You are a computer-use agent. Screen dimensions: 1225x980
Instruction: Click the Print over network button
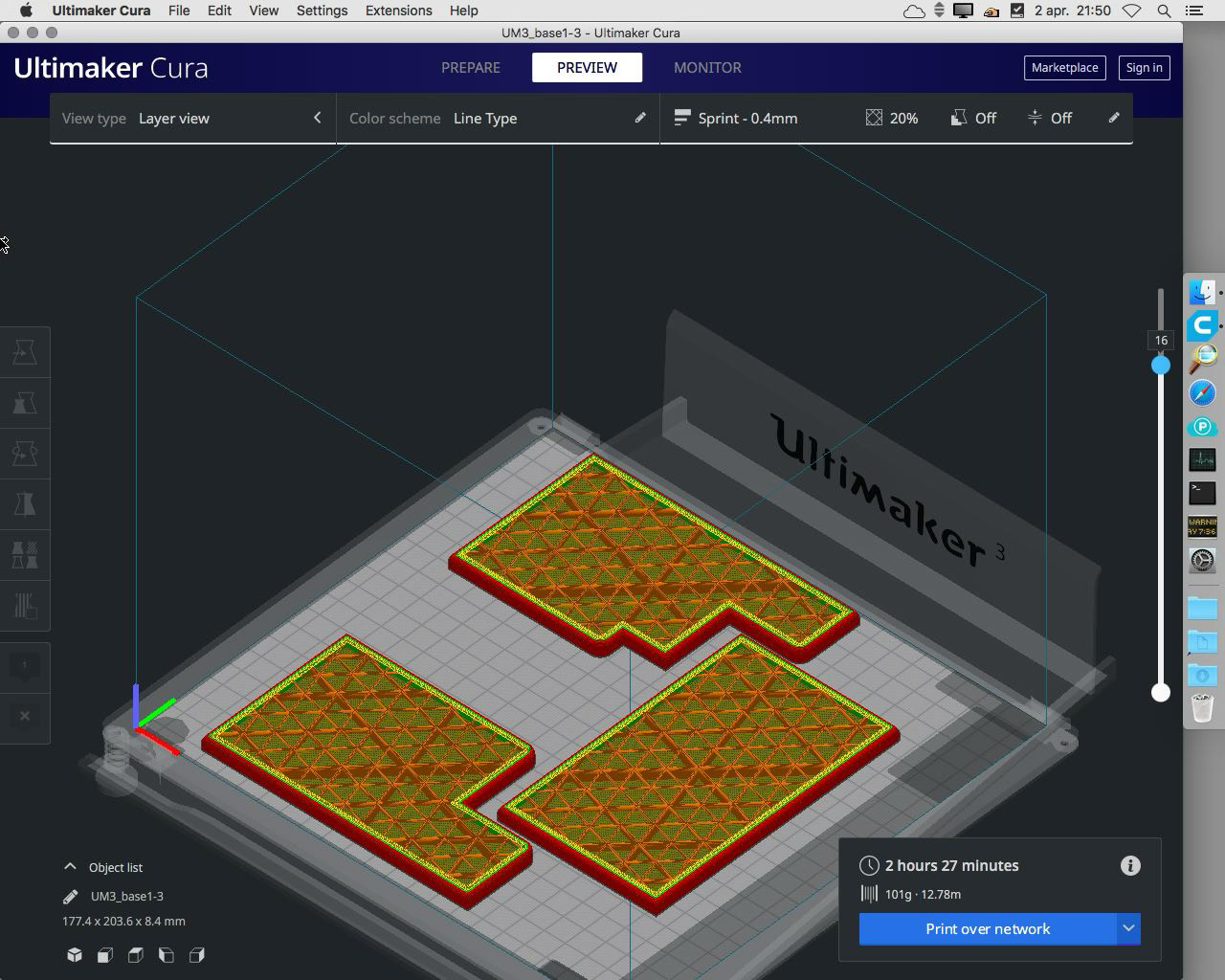click(987, 928)
